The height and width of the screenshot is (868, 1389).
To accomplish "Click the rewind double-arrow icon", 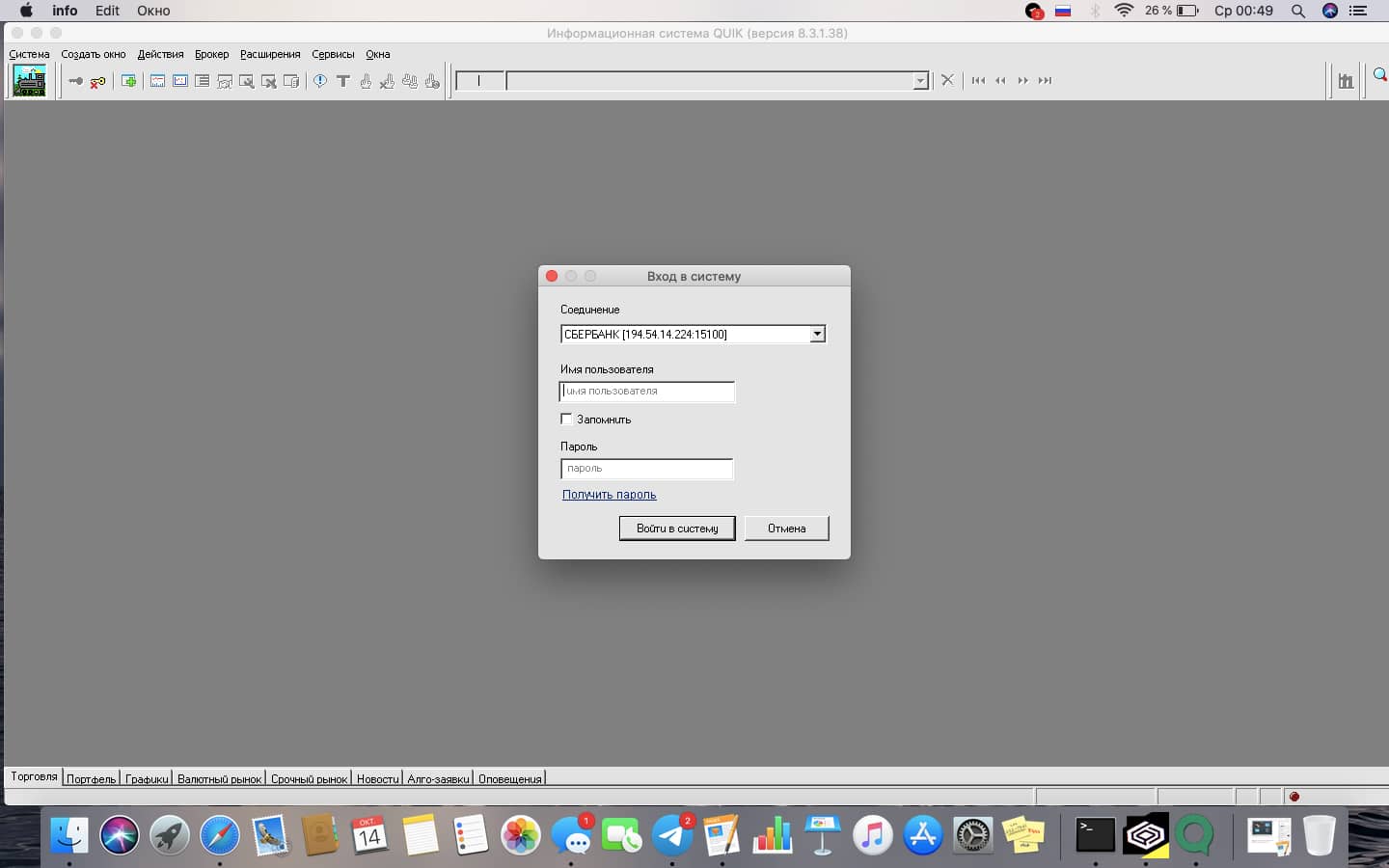I will pos(1000,80).
